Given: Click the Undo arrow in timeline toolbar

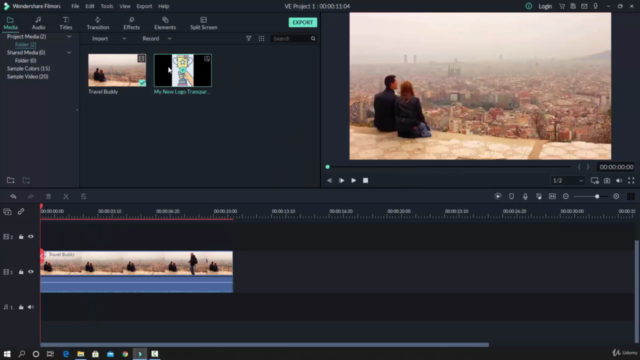Looking at the screenshot, I should click(x=13, y=196).
